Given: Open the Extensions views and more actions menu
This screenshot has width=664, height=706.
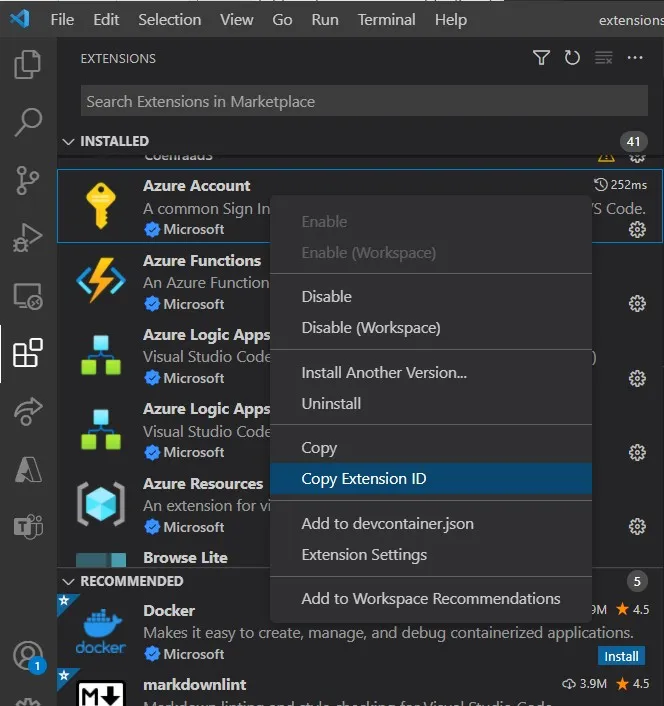Looking at the screenshot, I should pos(635,58).
